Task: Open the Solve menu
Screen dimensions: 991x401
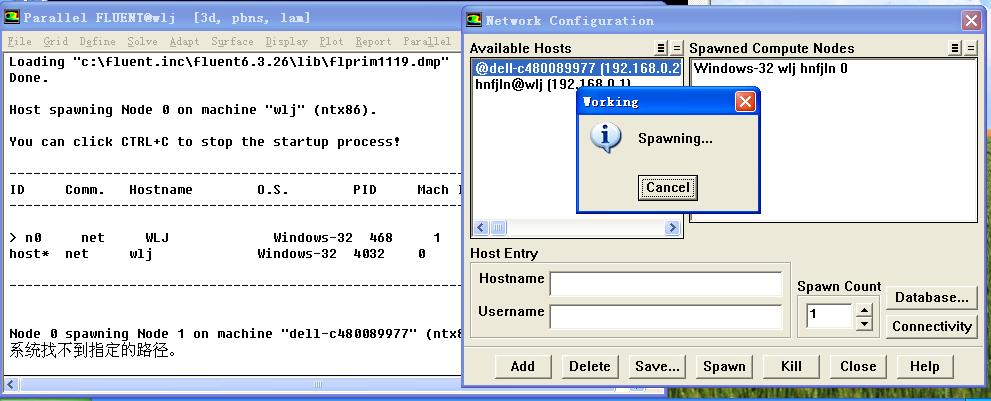Action: (x=142, y=42)
